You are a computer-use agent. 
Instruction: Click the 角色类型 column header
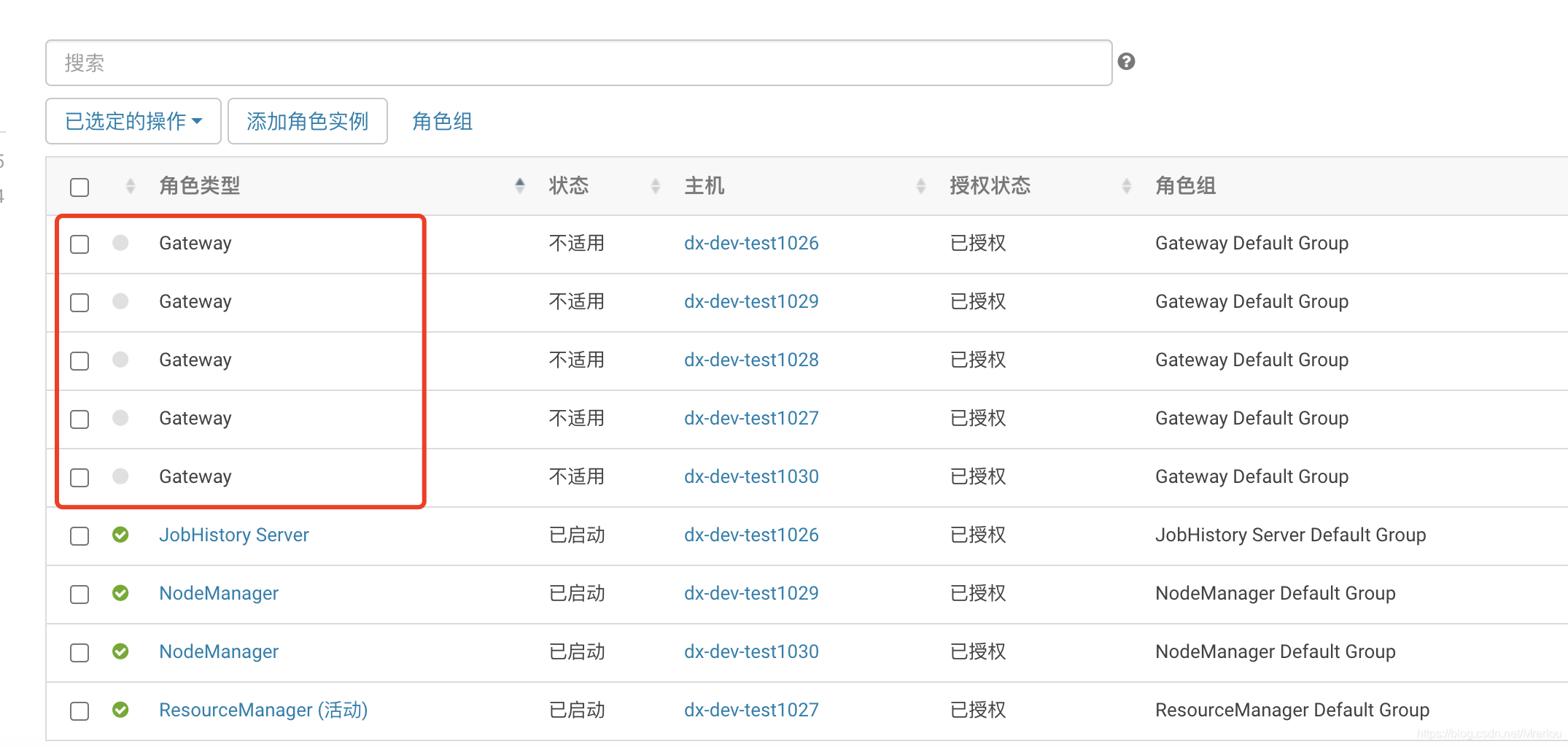[x=200, y=186]
